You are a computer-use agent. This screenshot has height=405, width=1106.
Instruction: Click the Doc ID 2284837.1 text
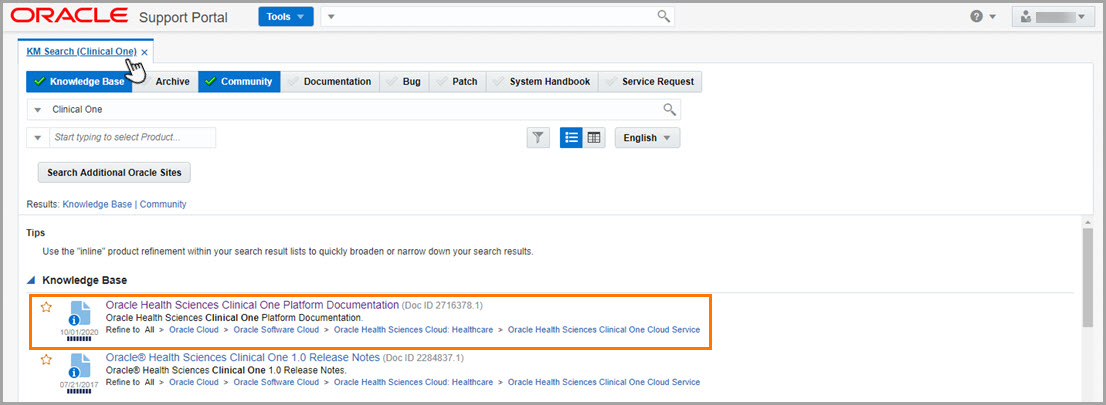coord(423,358)
